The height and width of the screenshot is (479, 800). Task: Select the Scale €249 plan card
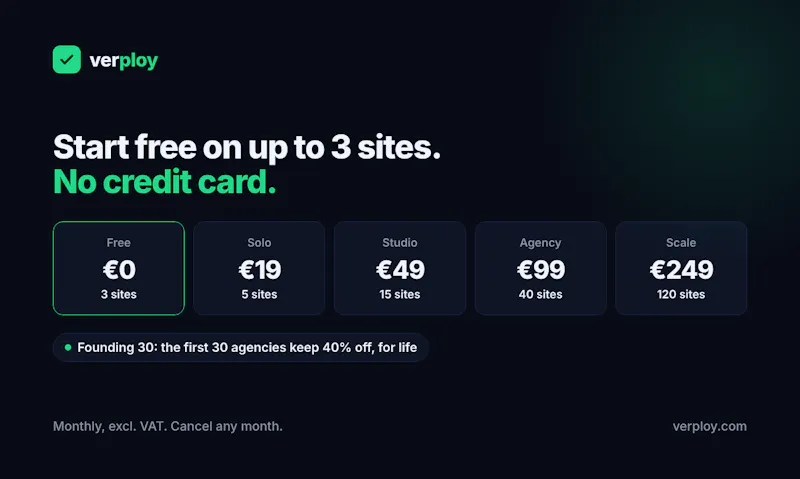(681, 268)
